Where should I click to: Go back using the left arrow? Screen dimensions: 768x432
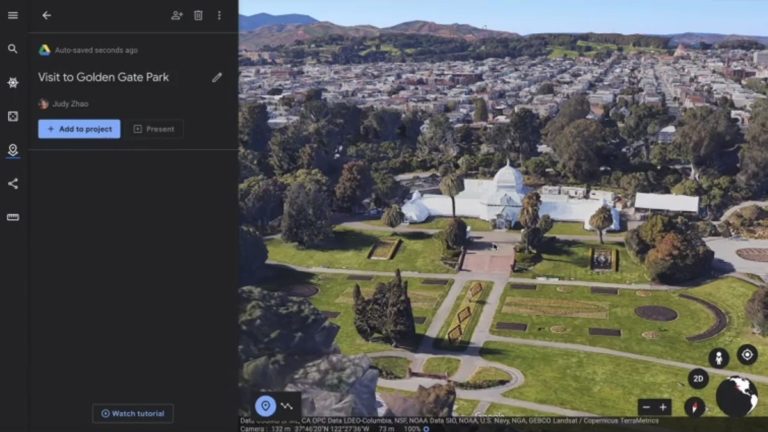[x=46, y=15]
